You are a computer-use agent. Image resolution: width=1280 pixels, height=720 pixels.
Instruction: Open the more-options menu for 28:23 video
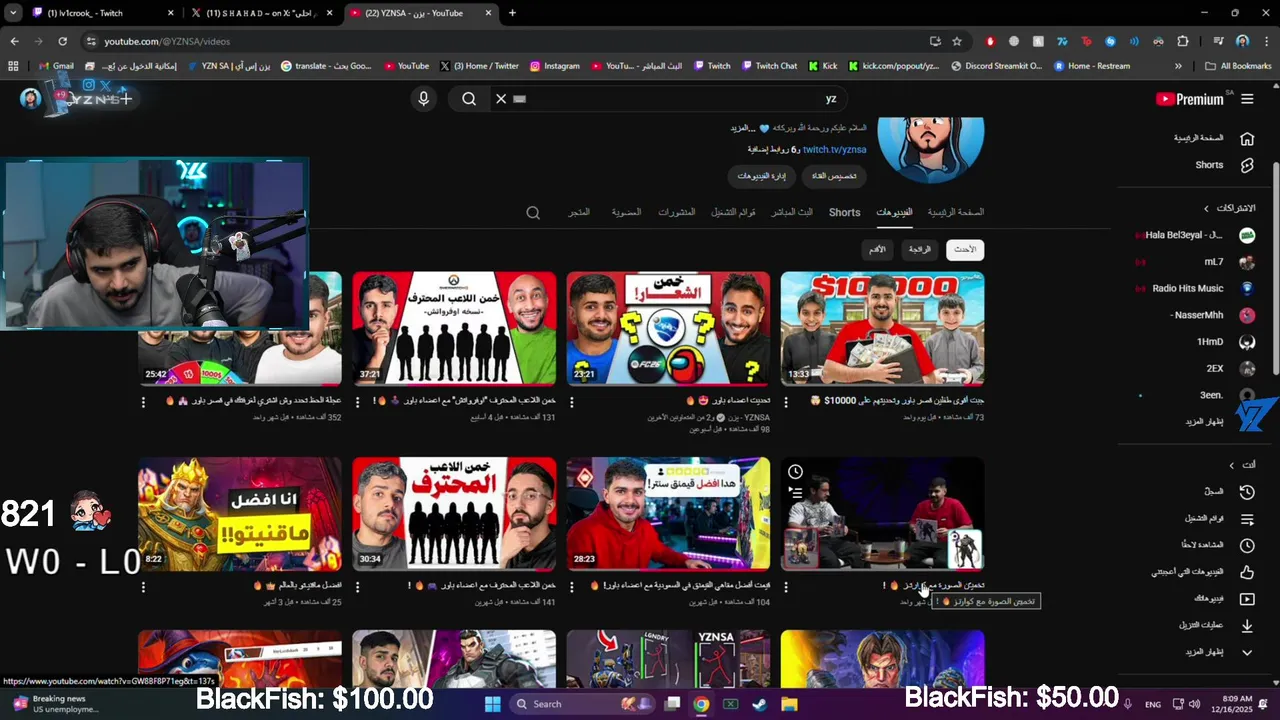pyautogui.click(x=572, y=587)
